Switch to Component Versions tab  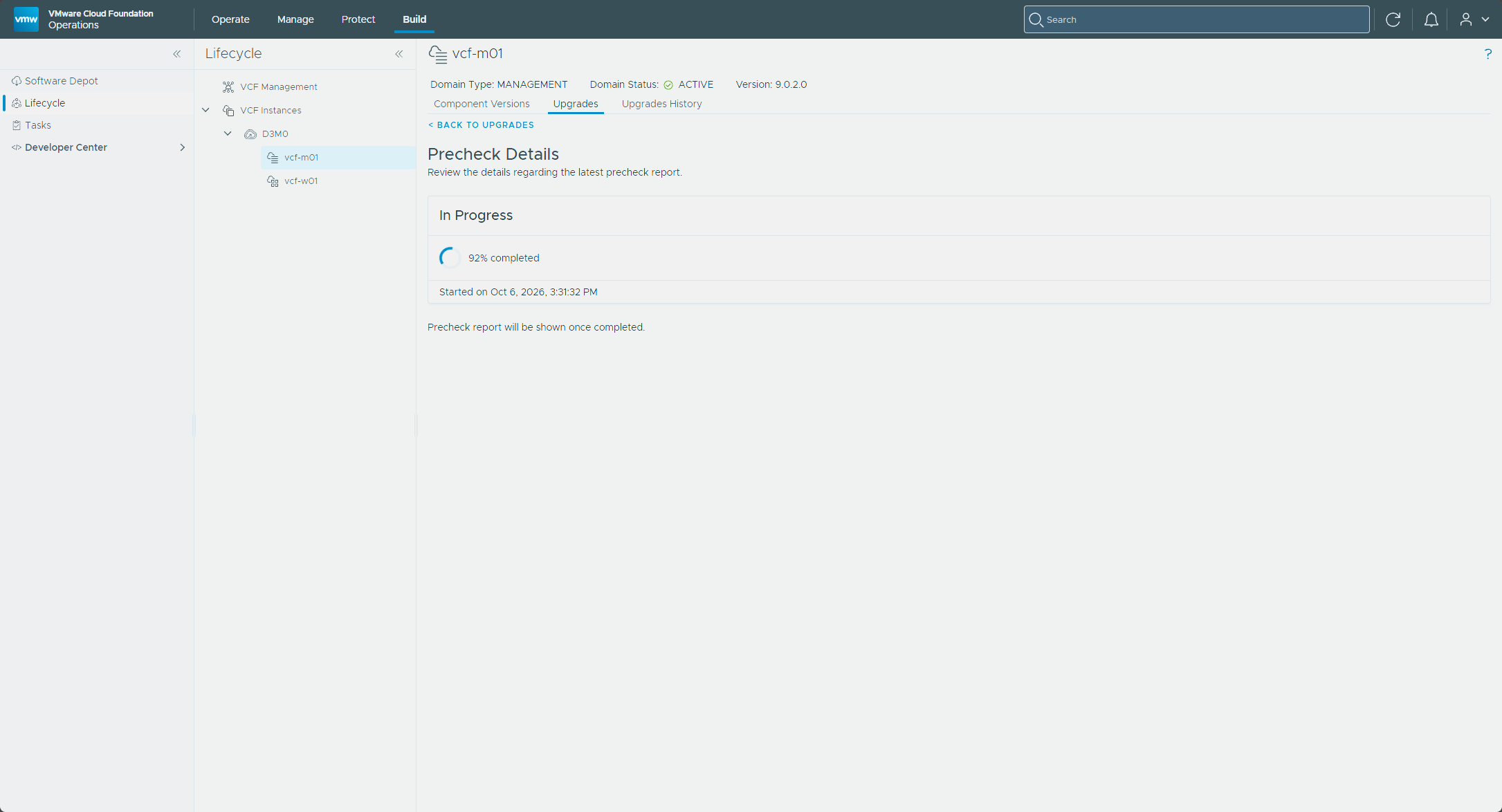(482, 104)
